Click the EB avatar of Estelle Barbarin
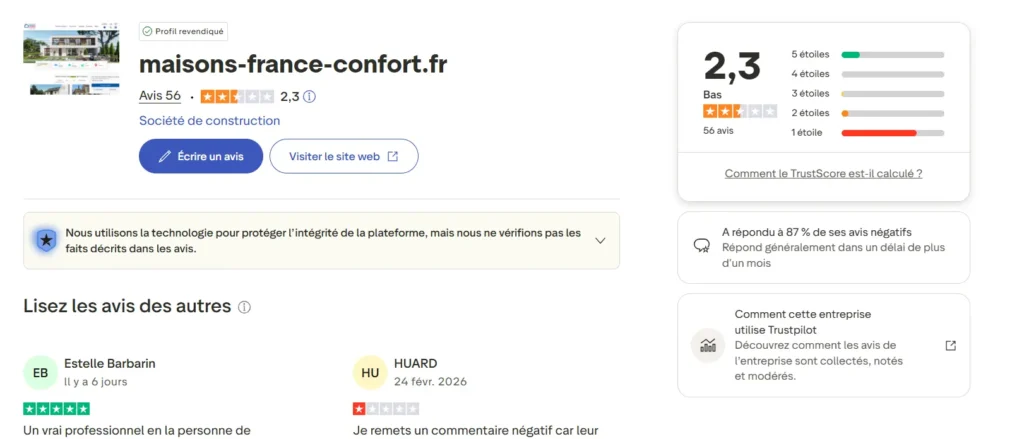The height and width of the screenshot is (439, 1024). pos(40,372)
